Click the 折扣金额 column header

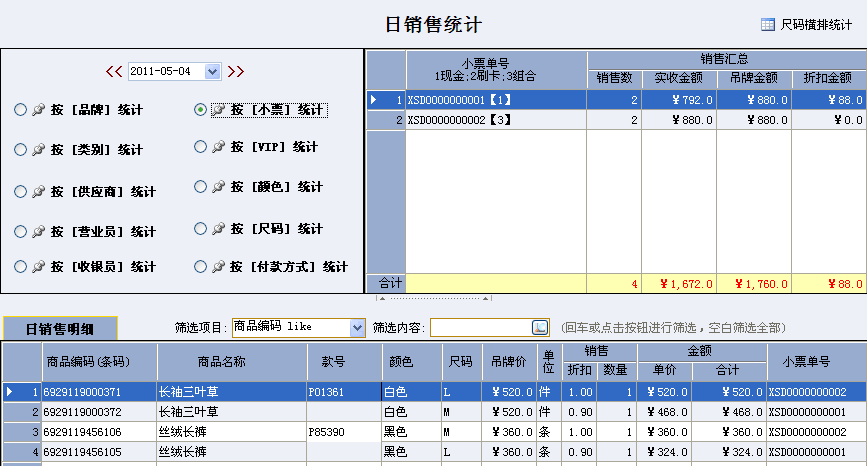click(828, 78)
